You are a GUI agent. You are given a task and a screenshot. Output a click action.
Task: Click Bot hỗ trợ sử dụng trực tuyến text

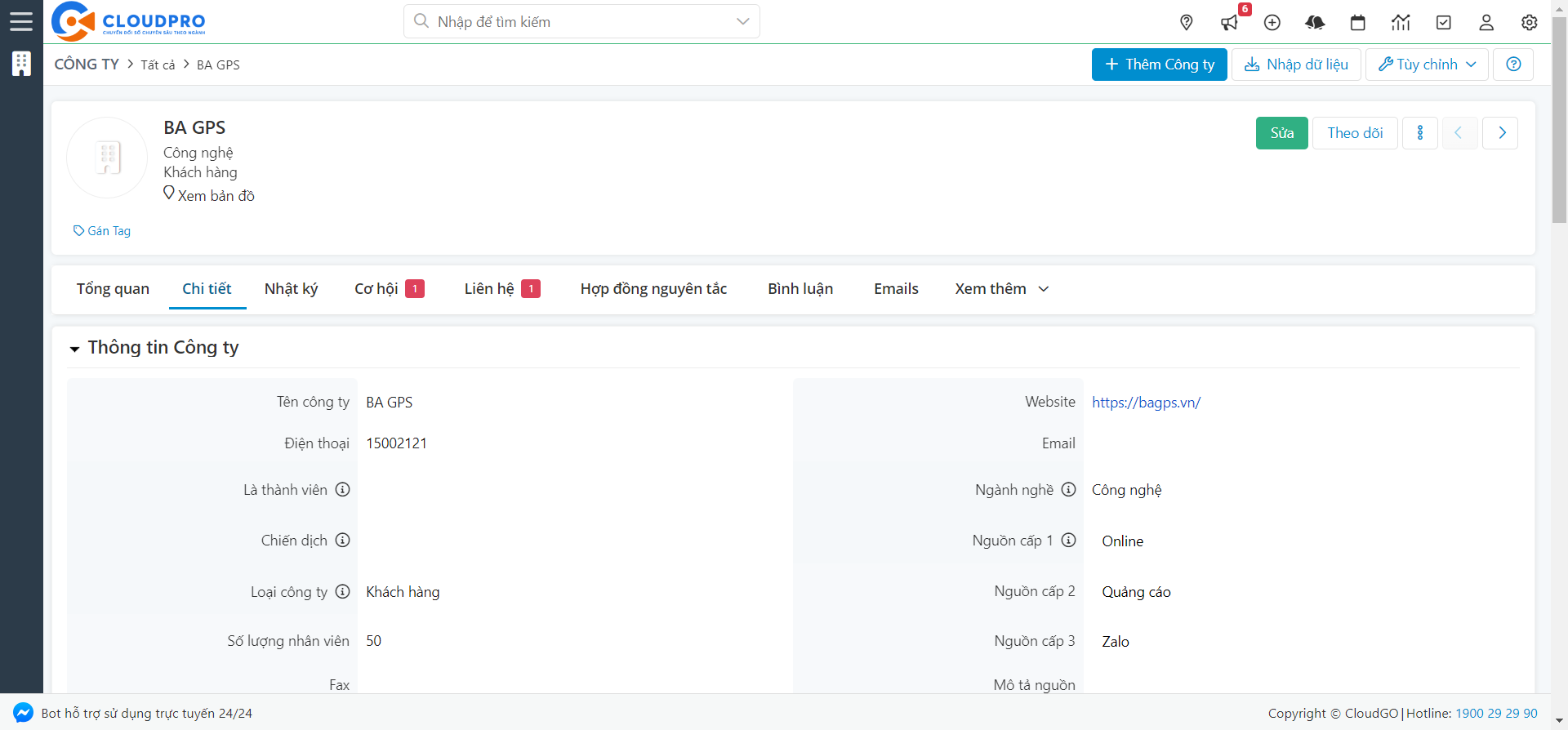[x=147, y=713]
